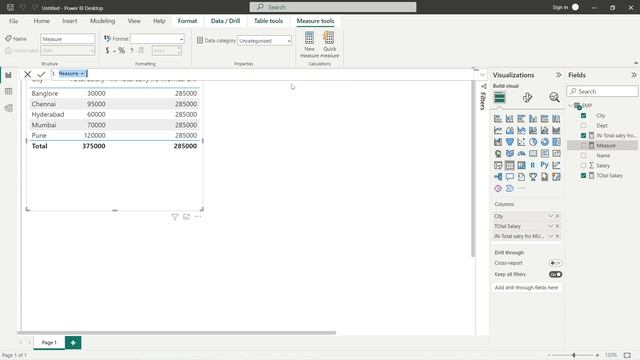Viewport: 640px width, 360px height.
Task: Select the Format visual brush icon
Action: click(527, 98)
